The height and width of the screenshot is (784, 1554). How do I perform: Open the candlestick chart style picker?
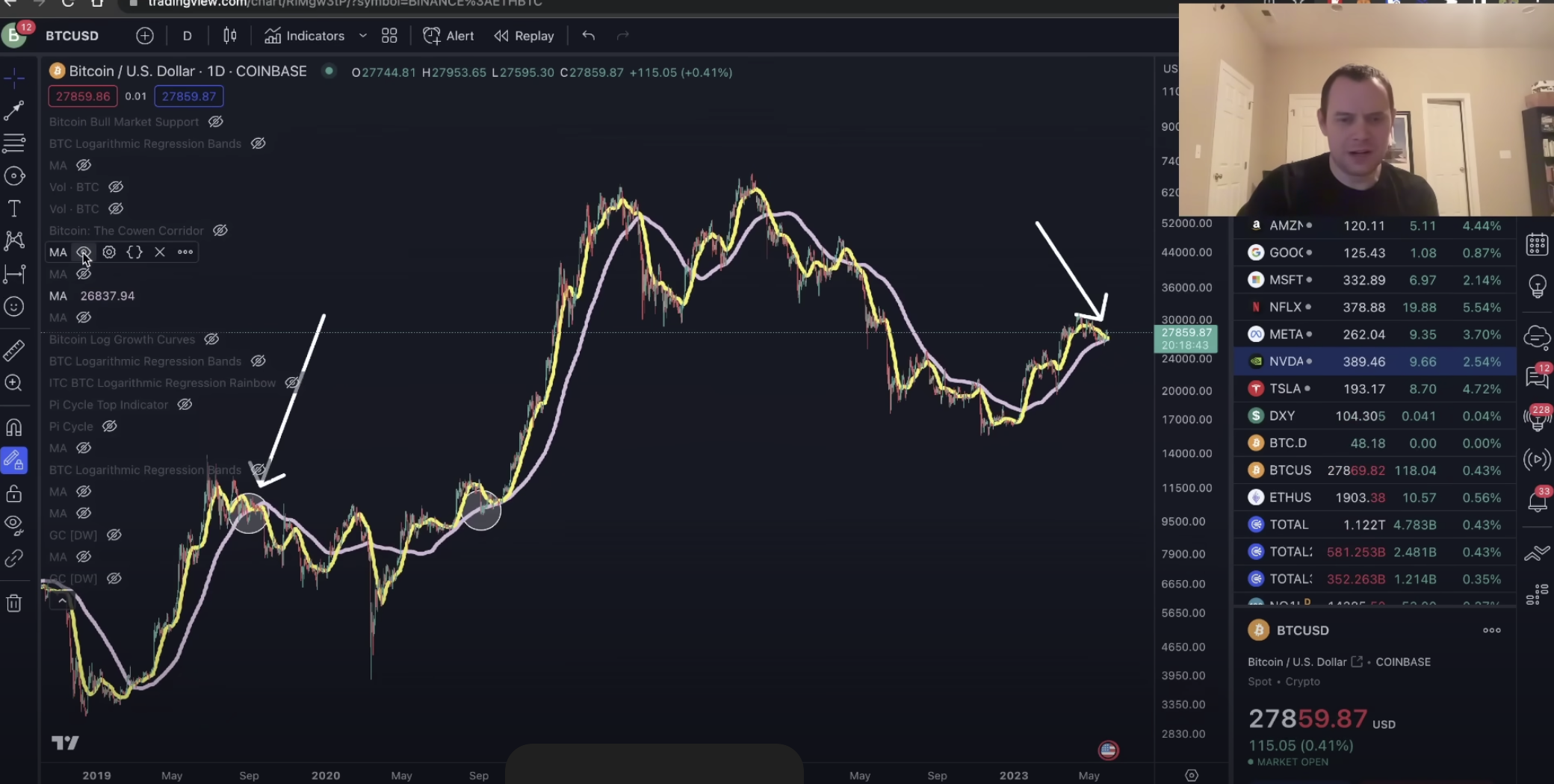230,36
